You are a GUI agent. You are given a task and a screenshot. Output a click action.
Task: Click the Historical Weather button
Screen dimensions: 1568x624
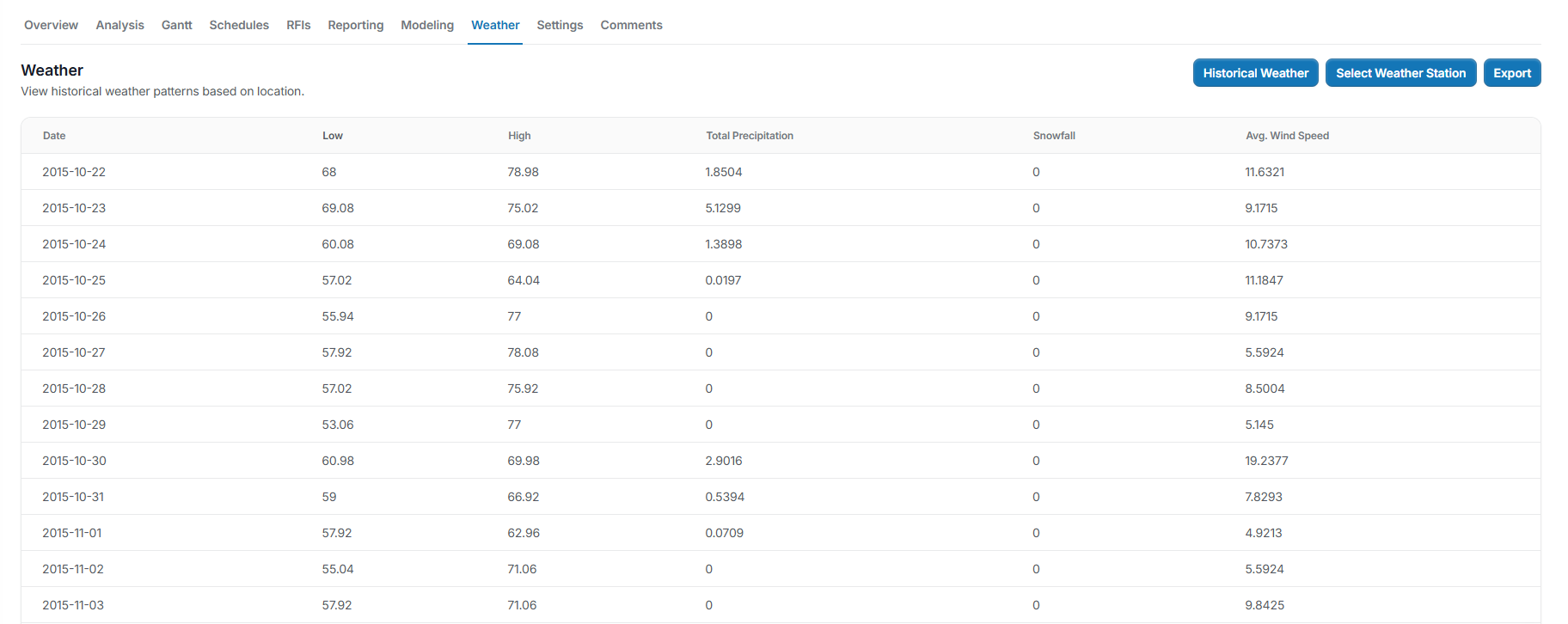click(x=1255, y=73)
